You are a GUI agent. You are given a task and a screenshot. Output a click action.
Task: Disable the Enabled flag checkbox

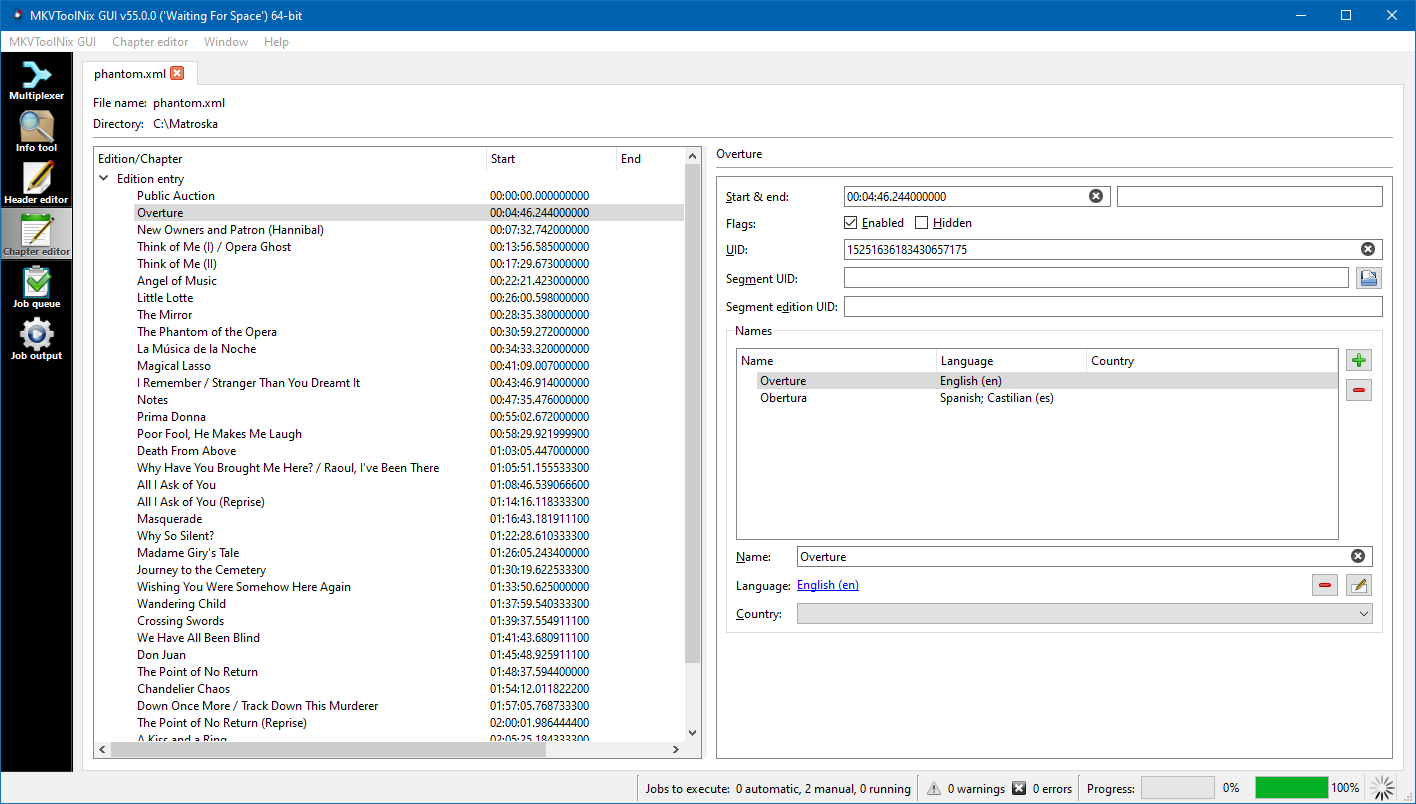tap(850, 222)
